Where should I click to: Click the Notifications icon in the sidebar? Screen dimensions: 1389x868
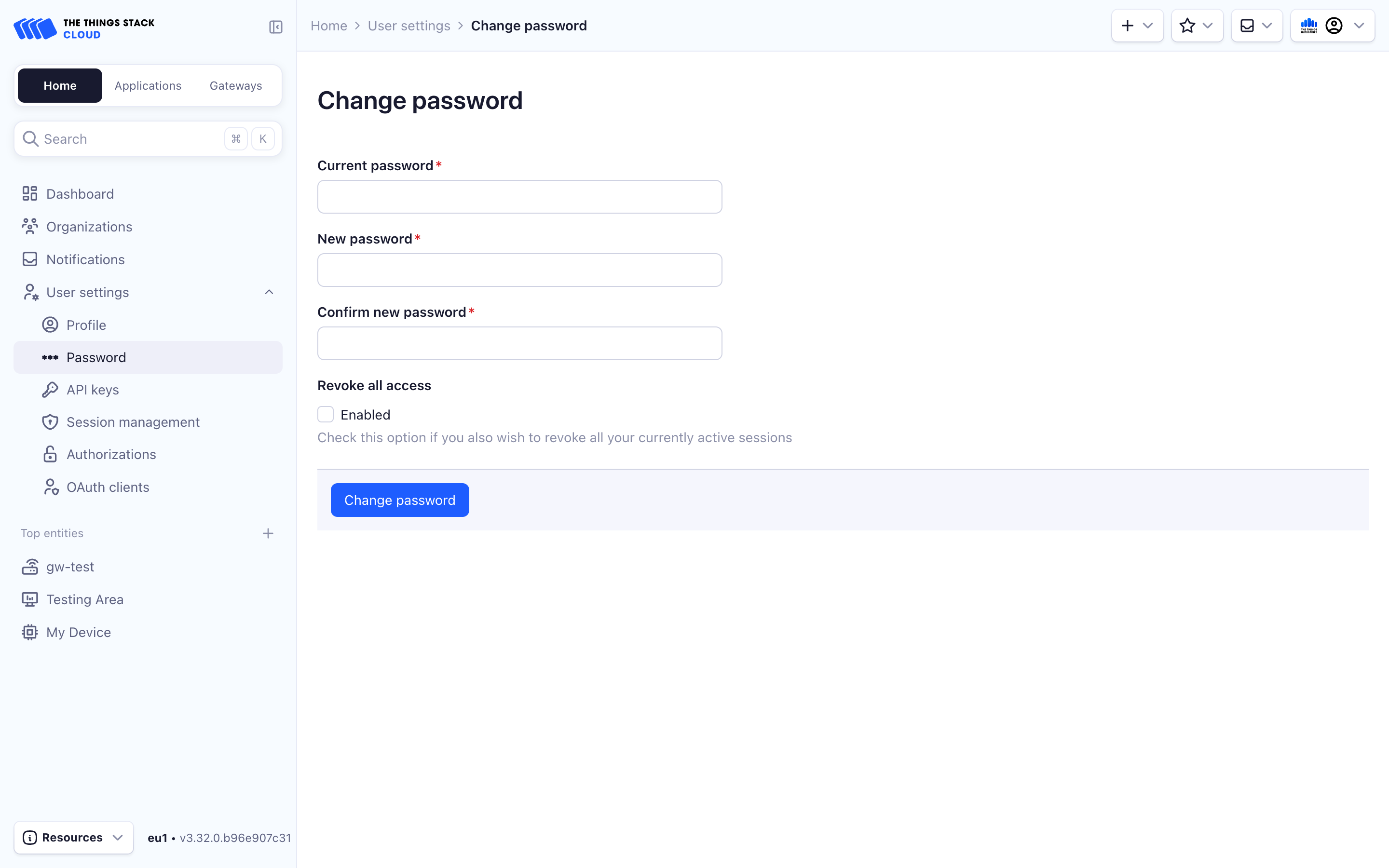click(x=30, y=259)
